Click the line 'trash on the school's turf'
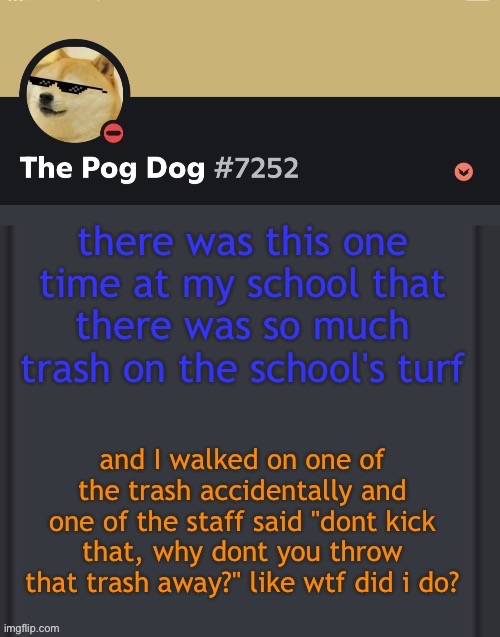Image resolution: width=500 pixels, height=637 pixels. coord(242,368)
